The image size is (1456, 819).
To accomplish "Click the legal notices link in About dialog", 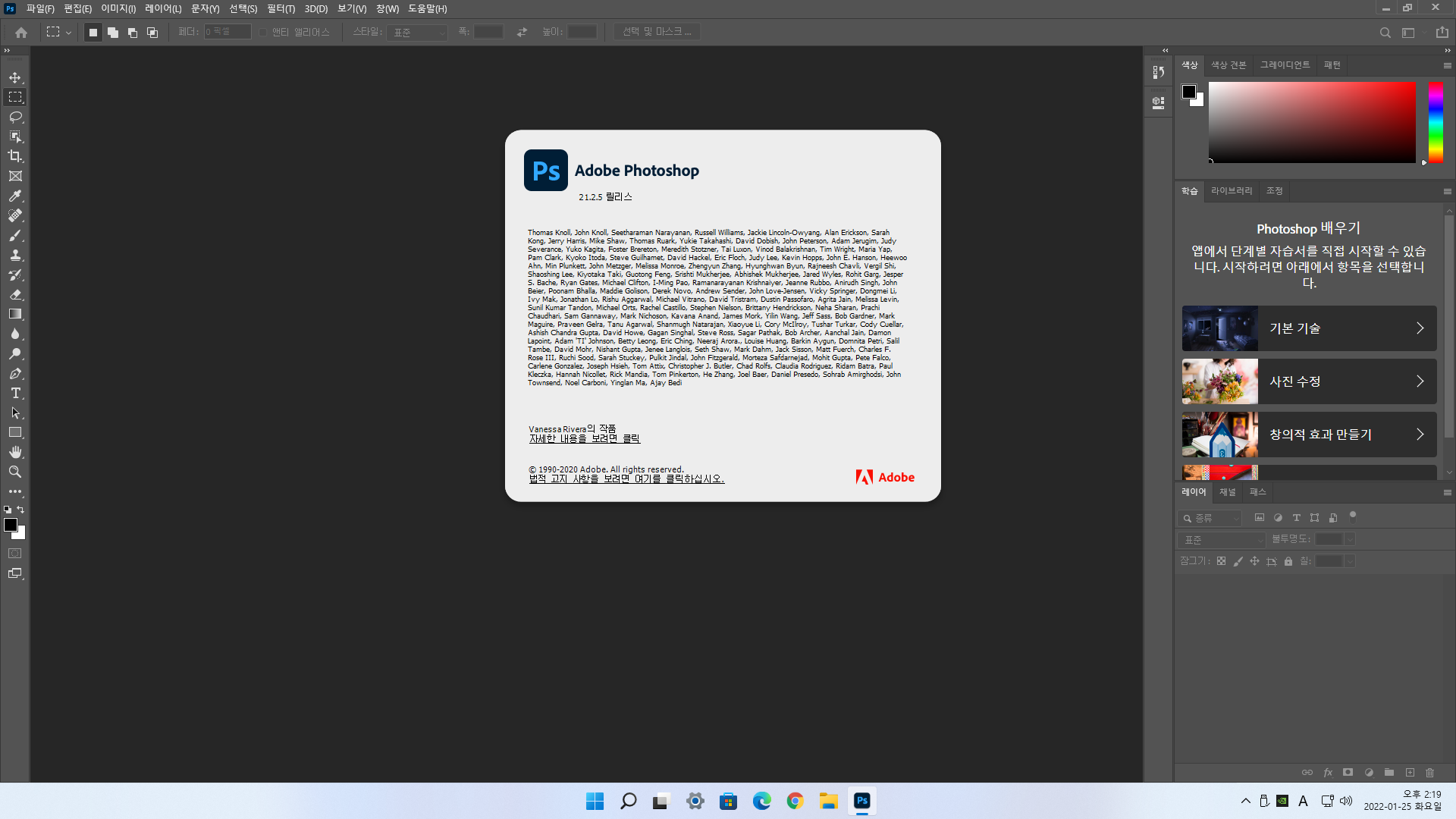I will 626,479.
